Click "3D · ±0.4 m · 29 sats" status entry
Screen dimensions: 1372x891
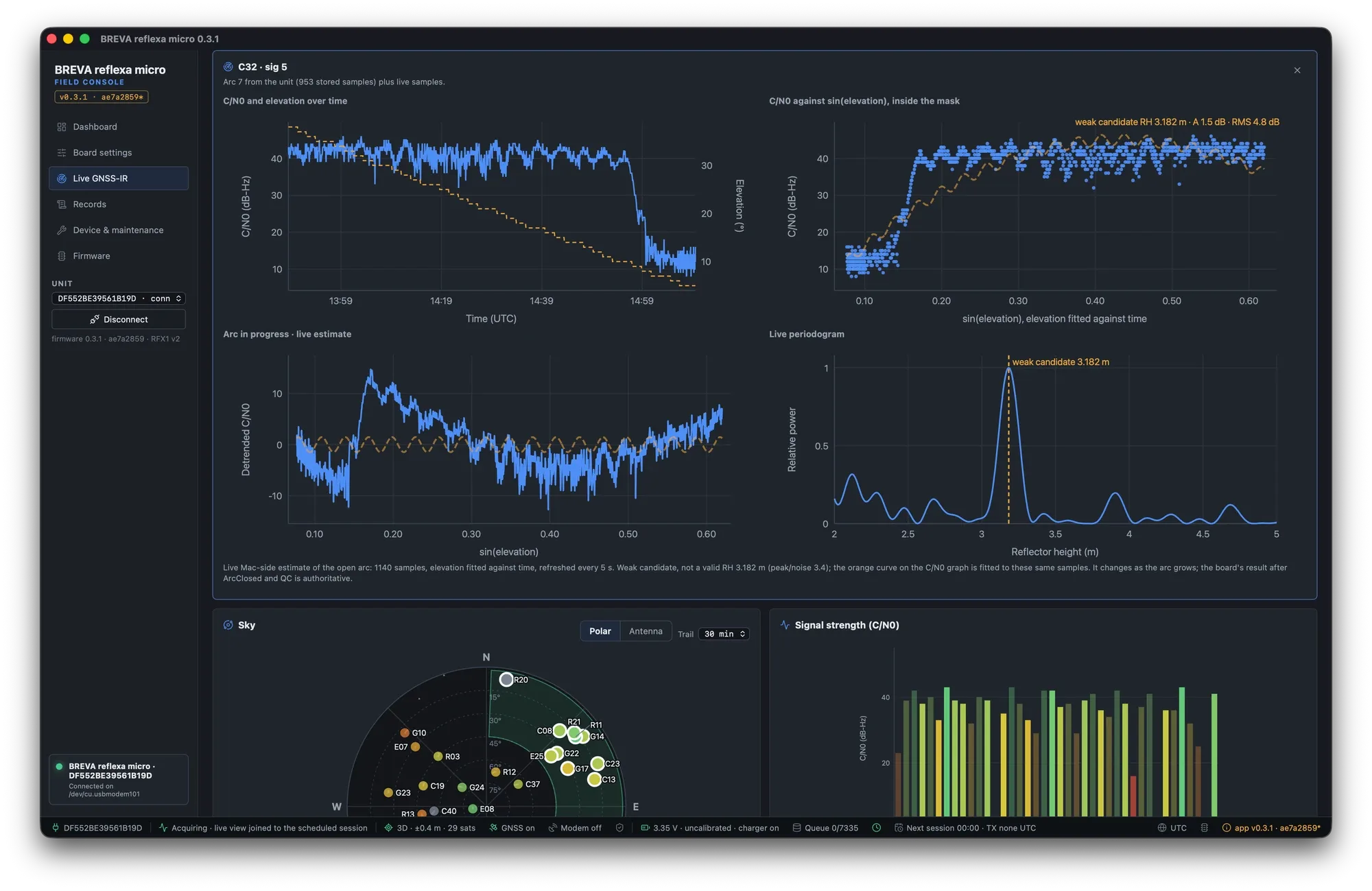pos(429,828)
